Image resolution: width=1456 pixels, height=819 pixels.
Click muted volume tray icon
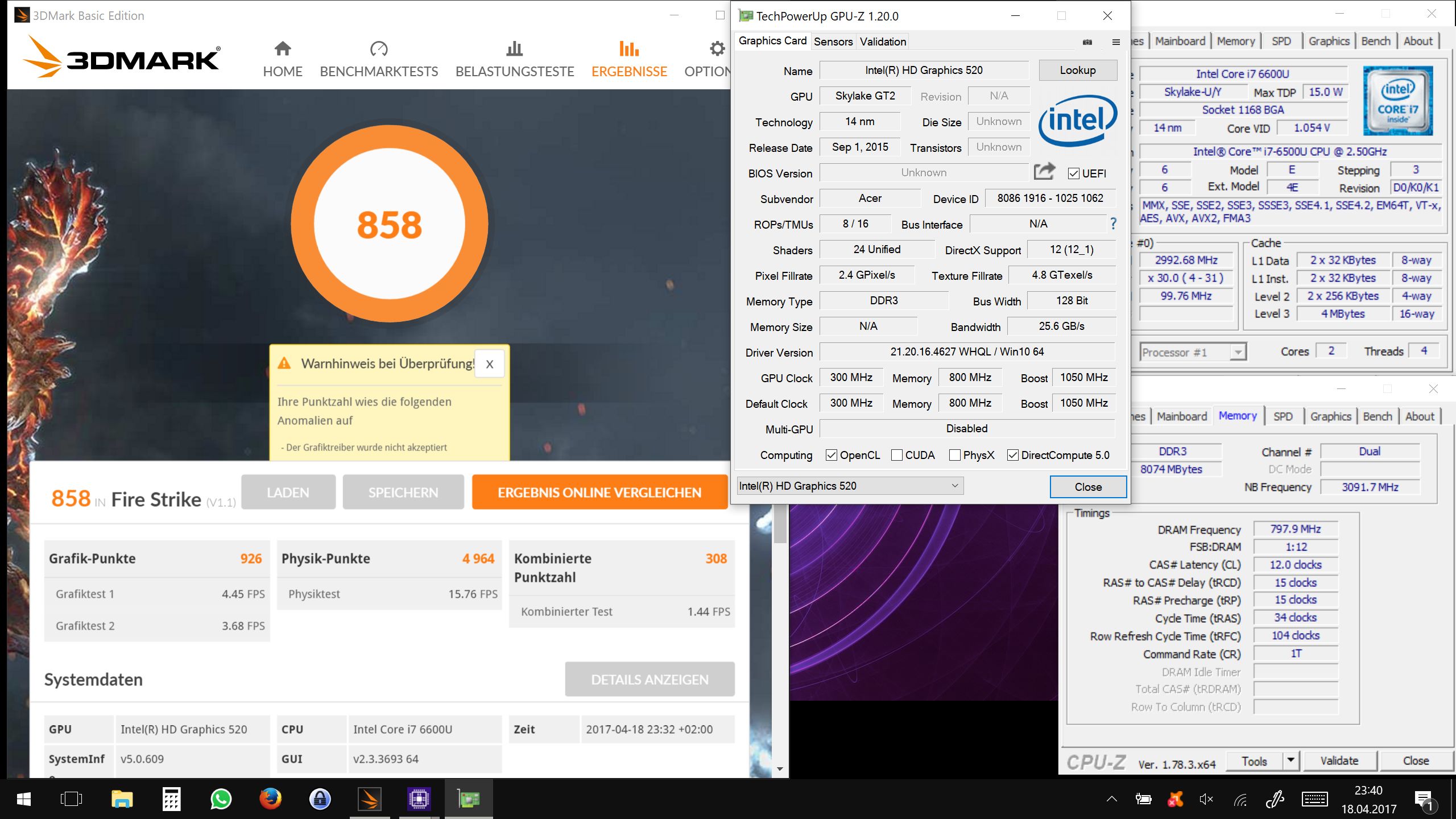pyautogui.click(x=1206, y=800)
